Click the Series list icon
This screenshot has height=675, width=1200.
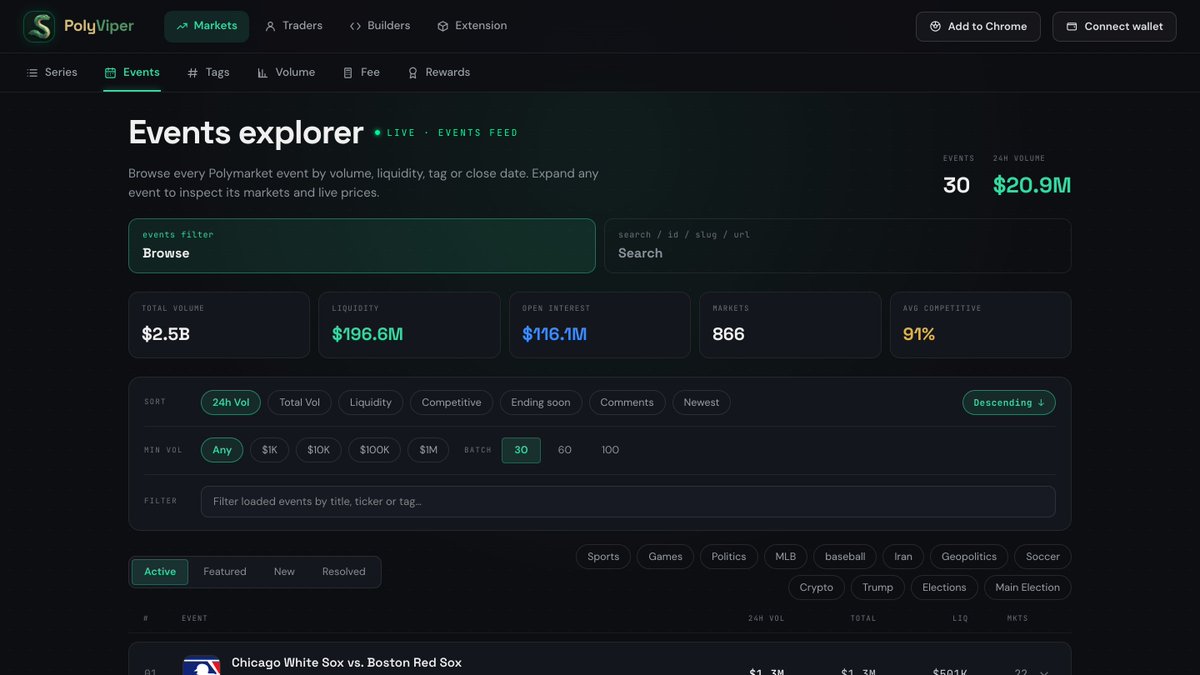(32, 73)
